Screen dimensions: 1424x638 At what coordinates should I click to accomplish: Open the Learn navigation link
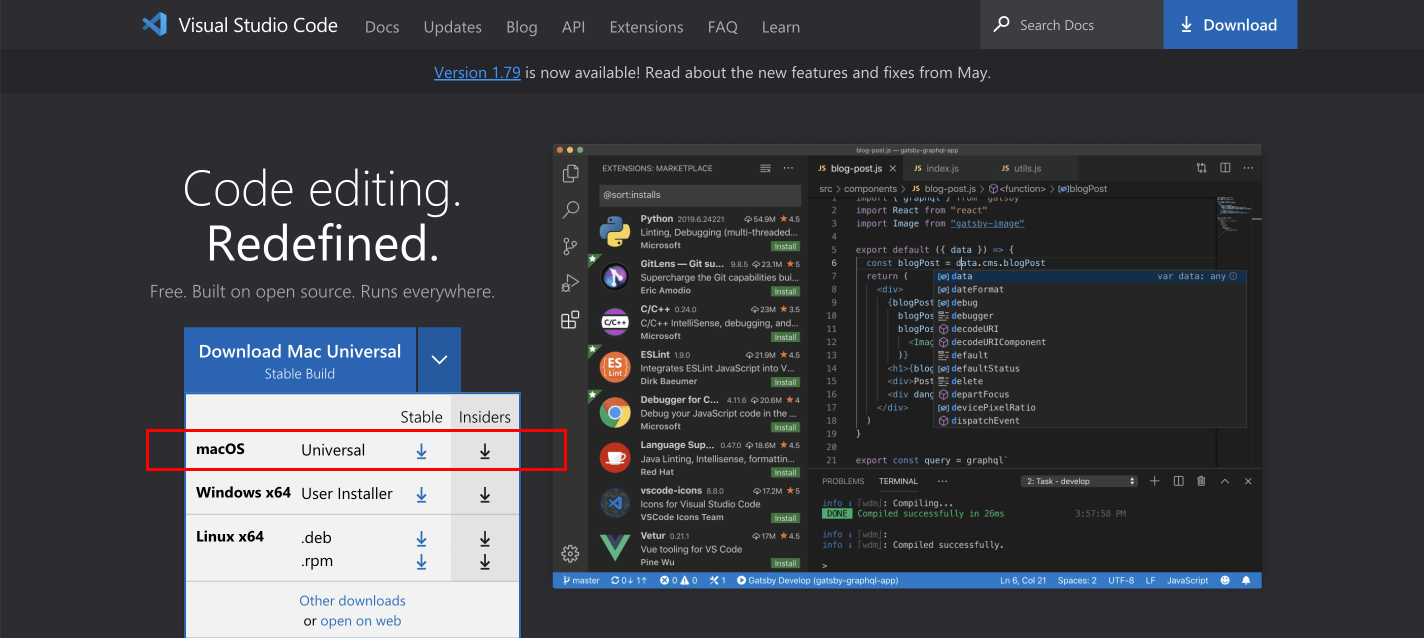click(780, 27)
